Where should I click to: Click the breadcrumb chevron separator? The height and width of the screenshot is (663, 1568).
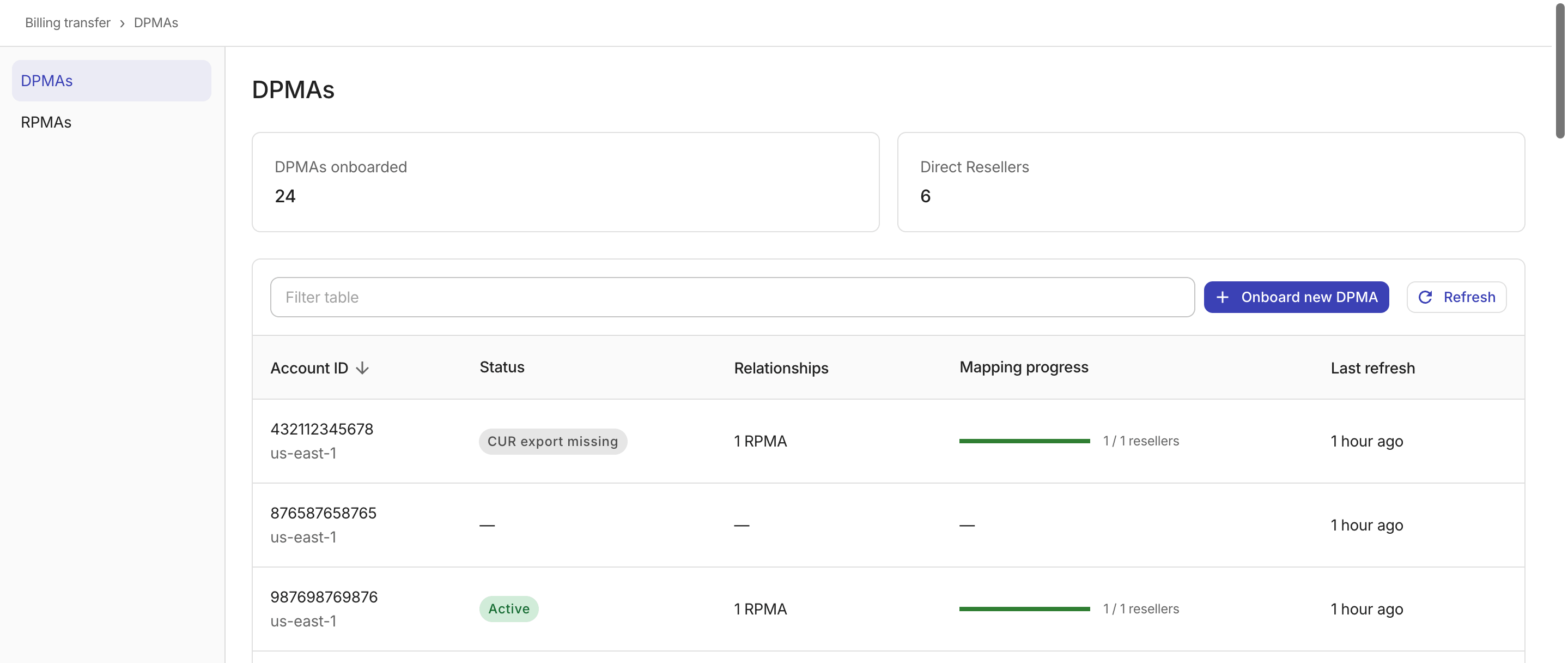point(123,23)
